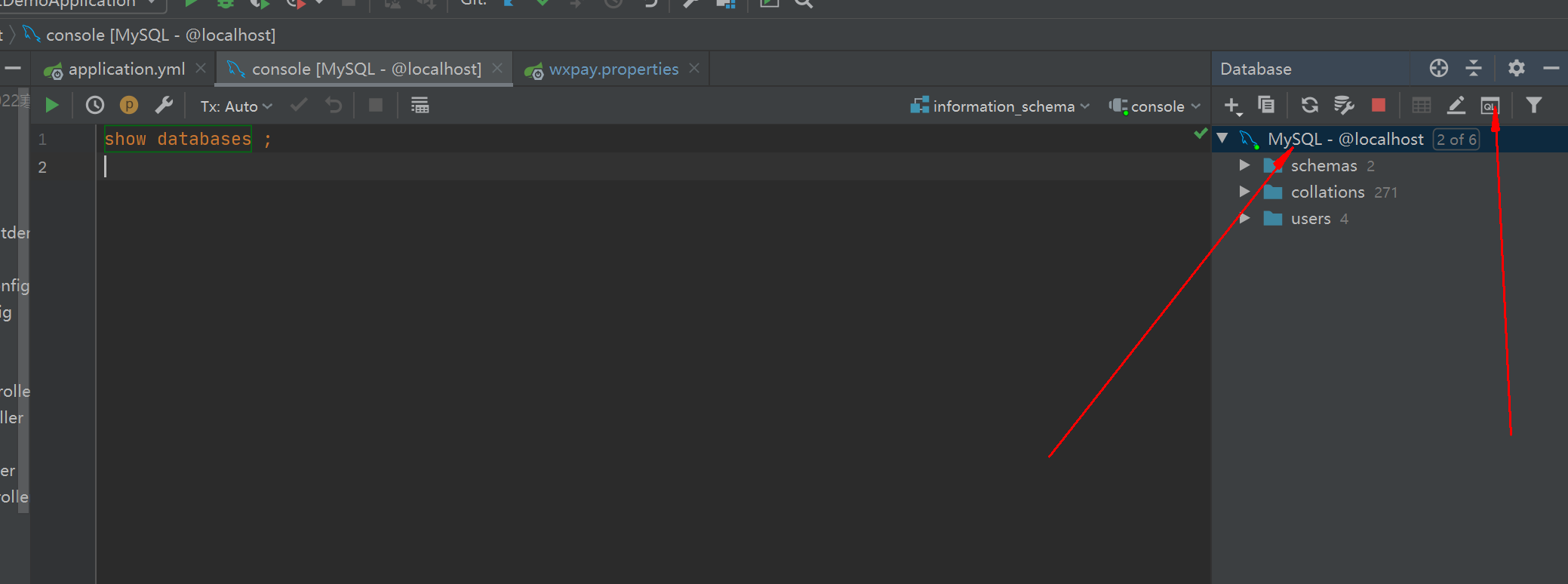Click the cancel running statements stop square
The width and height of the screenshot is (1568, 584).
coord(375,106)
